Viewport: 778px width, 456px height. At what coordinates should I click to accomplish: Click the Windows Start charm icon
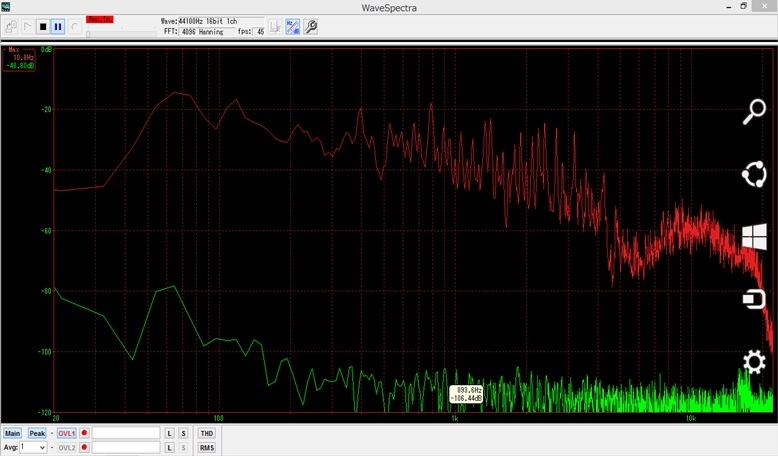(754, 237)
